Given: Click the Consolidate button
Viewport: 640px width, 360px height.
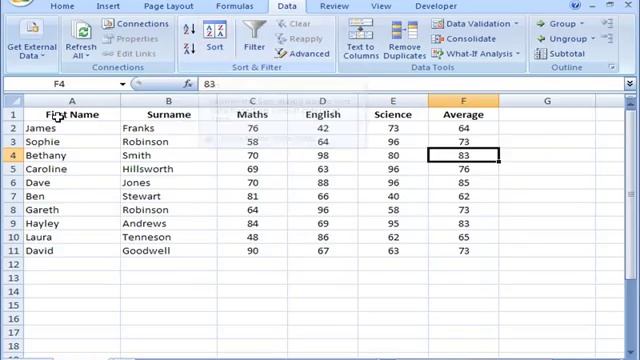Looking at the screenshot, I should 464,39.
